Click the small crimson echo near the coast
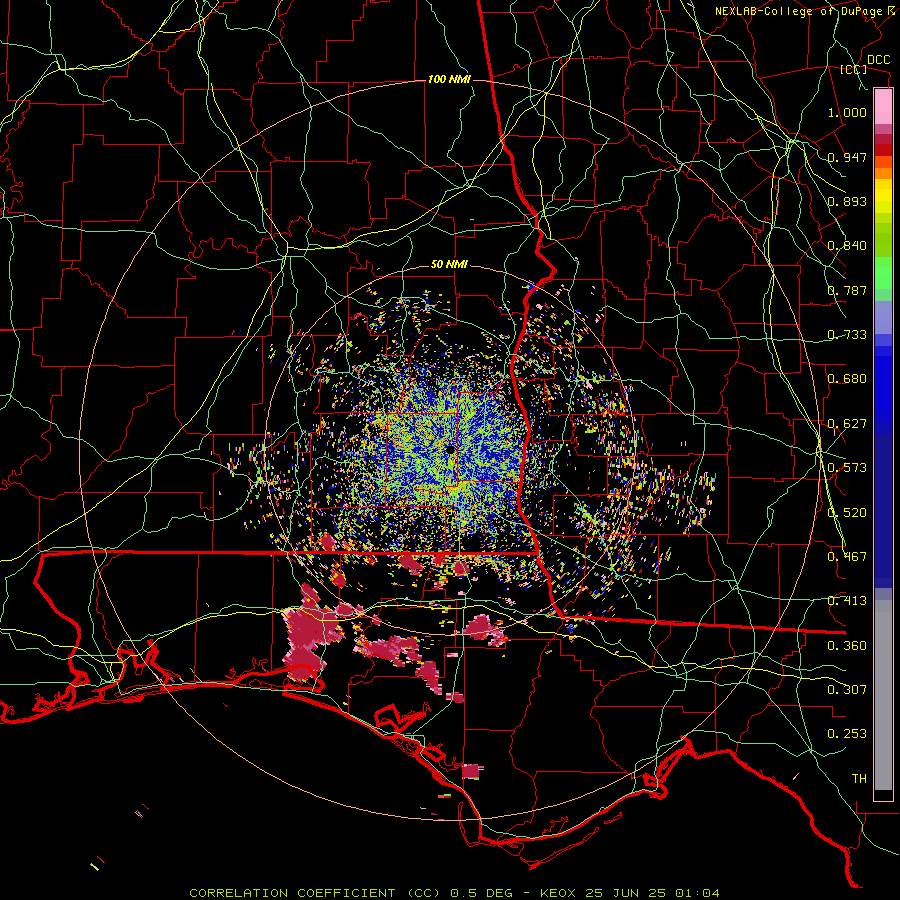Screen dimensions: 900x900 click(x=471, y=771)
